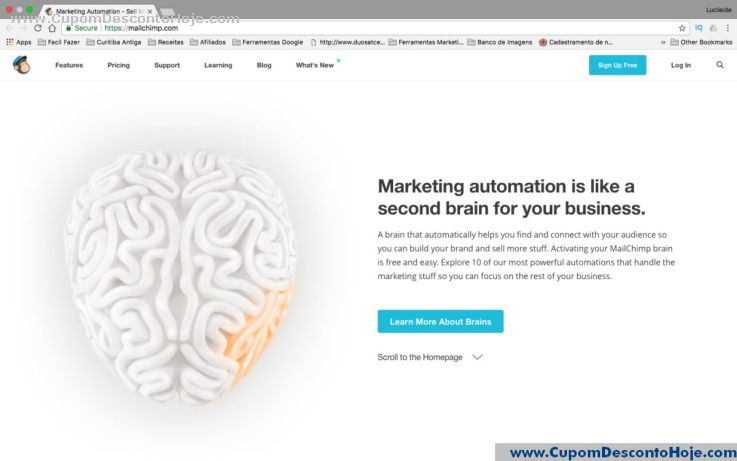Expand the bookmarks overflow chevron
737x461 pixels.
click(x=663, y=42)
